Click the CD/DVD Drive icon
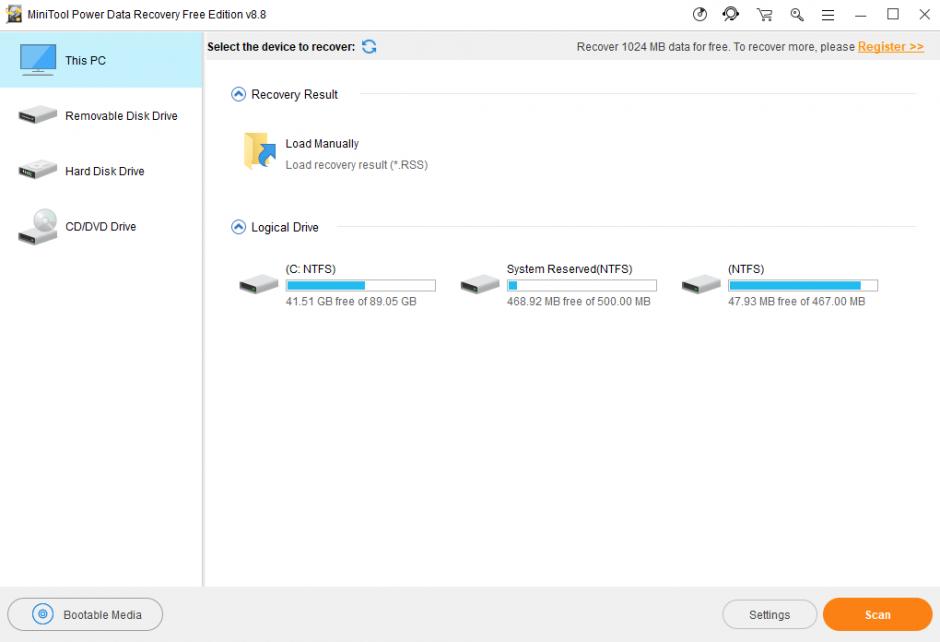The height and width of the screenshot is (642, 940). pos(38,227)
